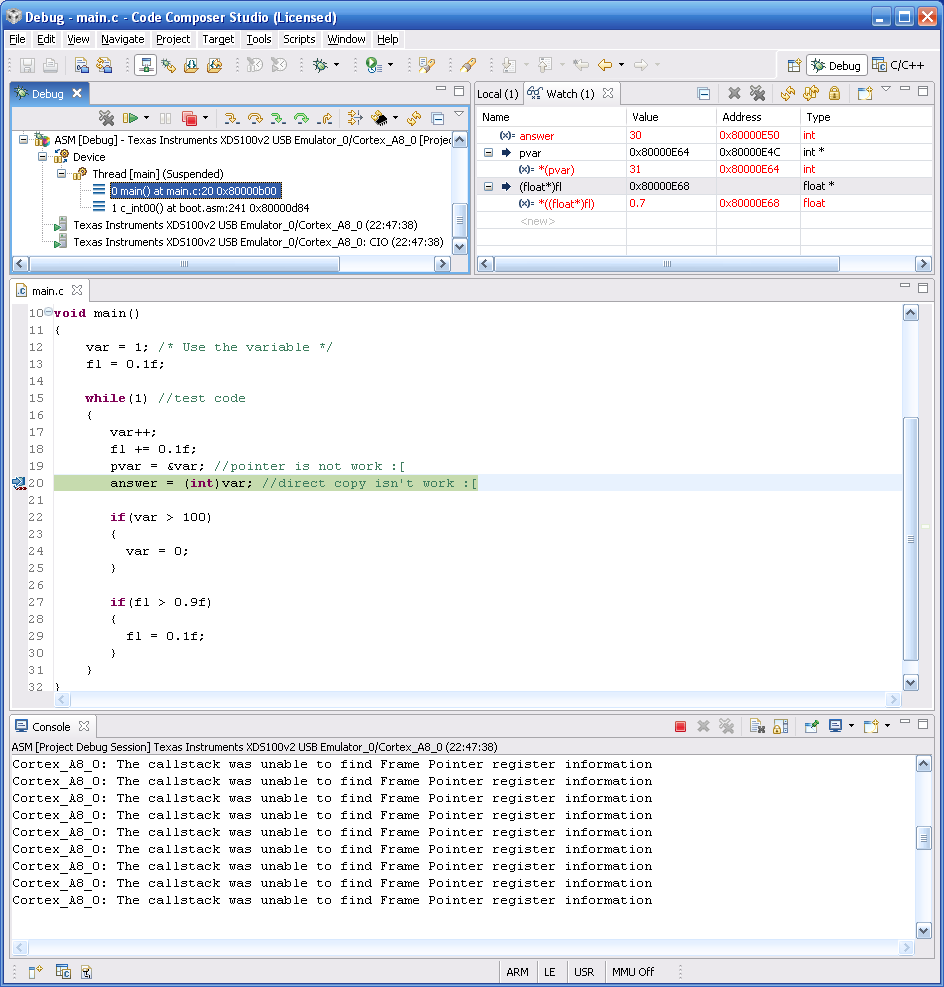Click the green Assembly Step Over icon
The image size is (944, 987).
coord(301,118)
